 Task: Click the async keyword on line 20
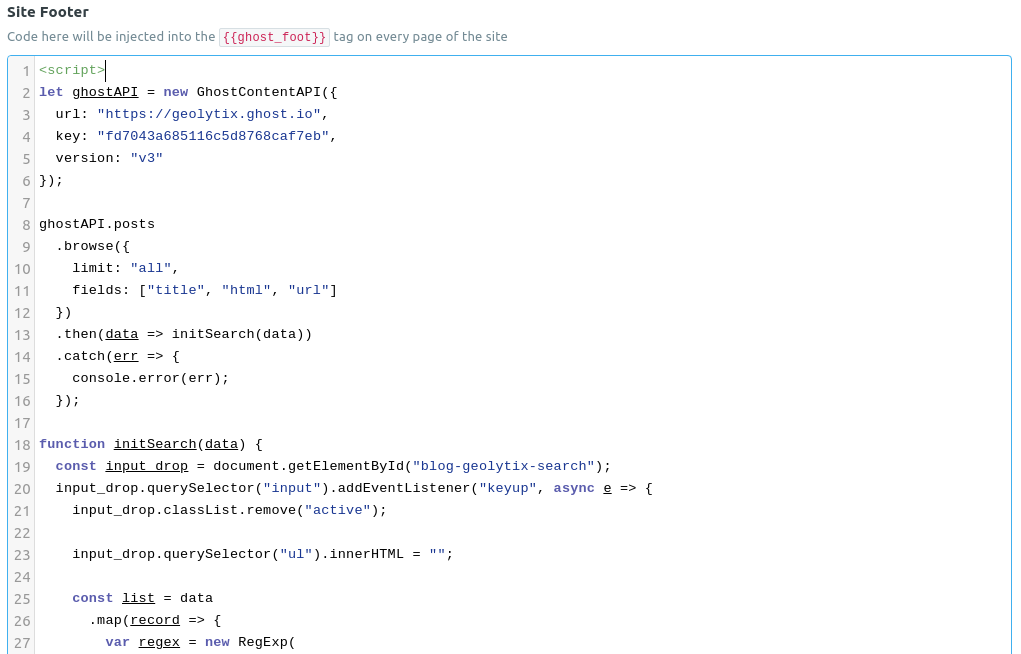574,488
